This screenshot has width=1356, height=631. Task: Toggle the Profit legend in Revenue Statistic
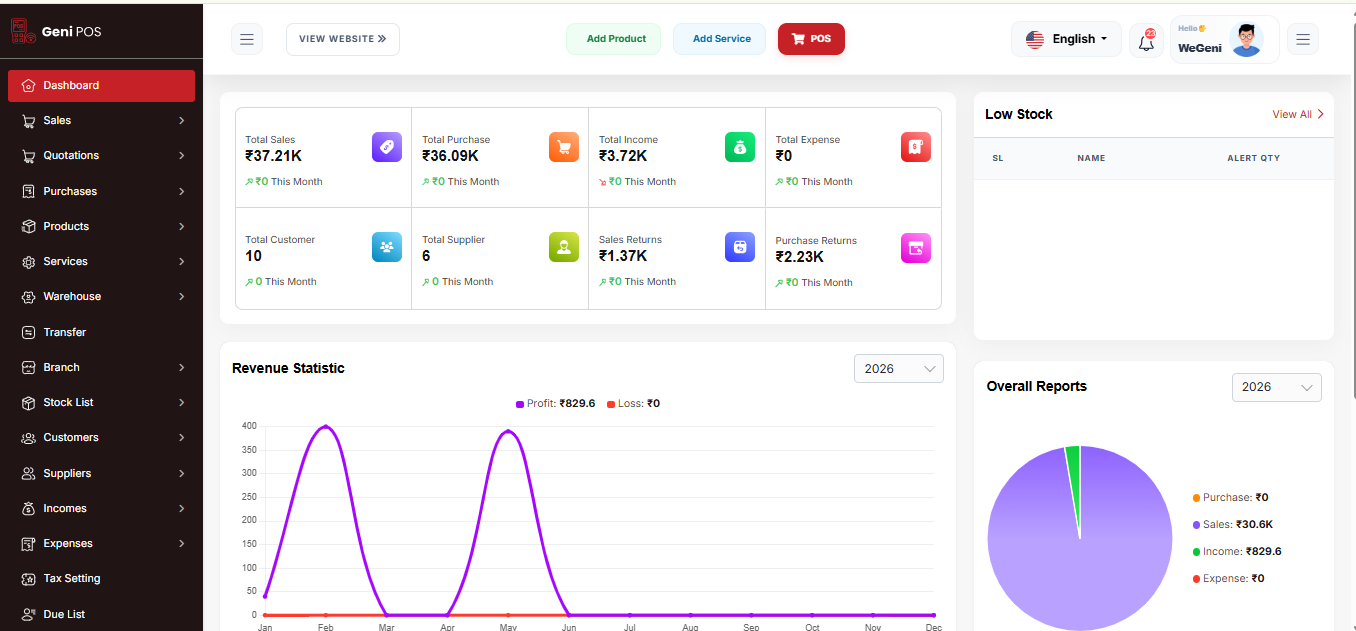pyautogui.click(x=556, y=404)
